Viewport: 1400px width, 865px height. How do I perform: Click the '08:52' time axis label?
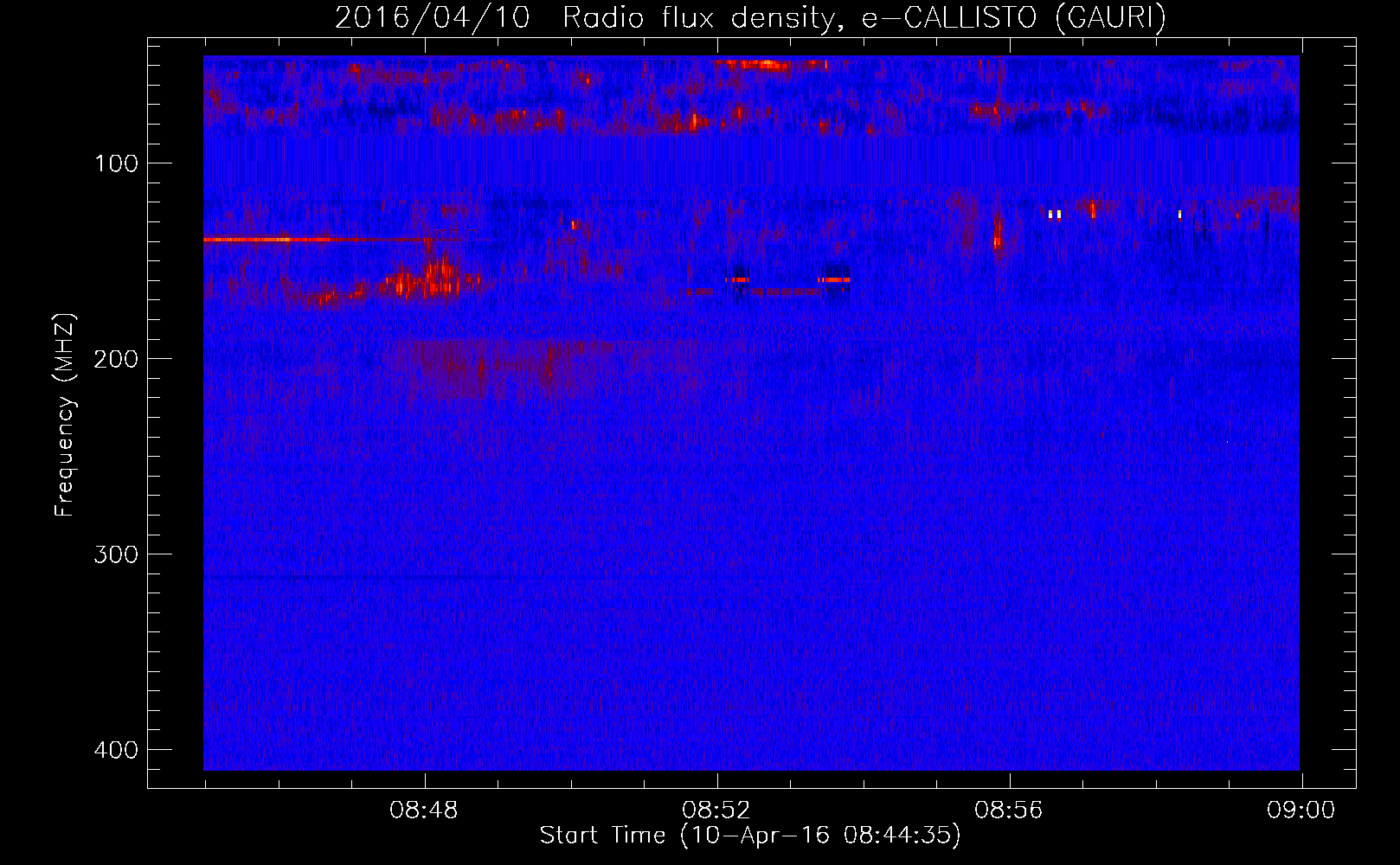tap(716, 811)
